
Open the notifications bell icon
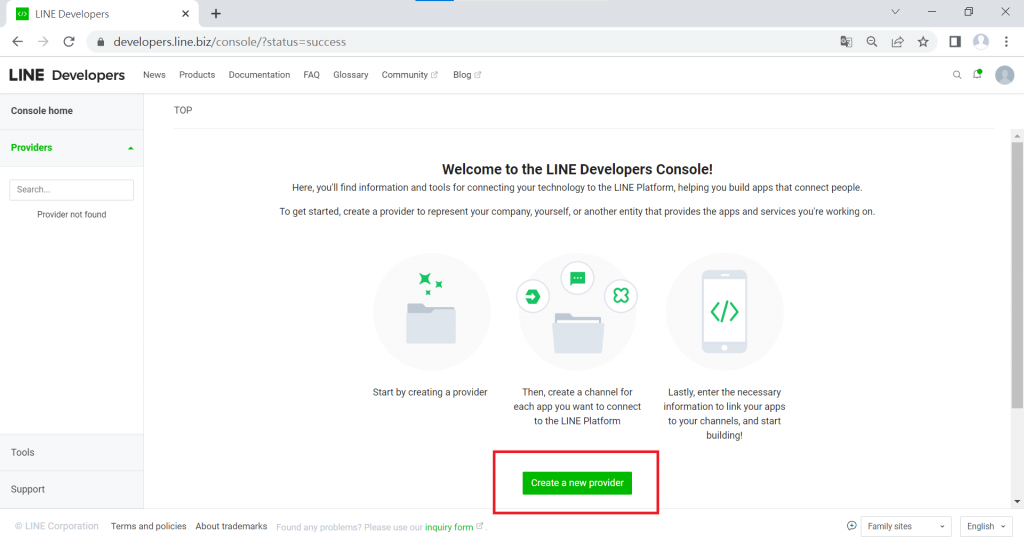pos(978,74)
